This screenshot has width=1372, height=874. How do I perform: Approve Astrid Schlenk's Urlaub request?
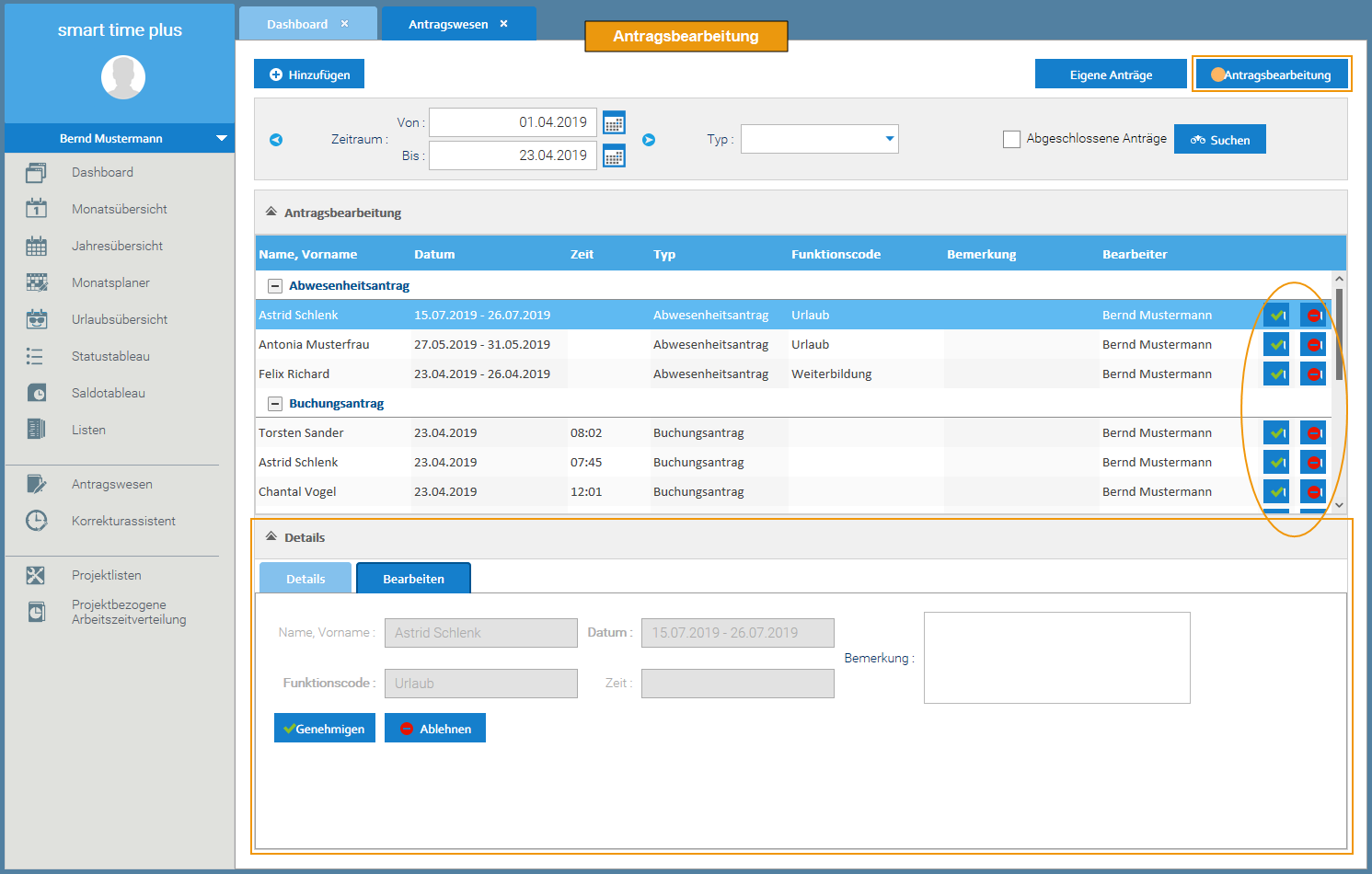click(1276, 315)
